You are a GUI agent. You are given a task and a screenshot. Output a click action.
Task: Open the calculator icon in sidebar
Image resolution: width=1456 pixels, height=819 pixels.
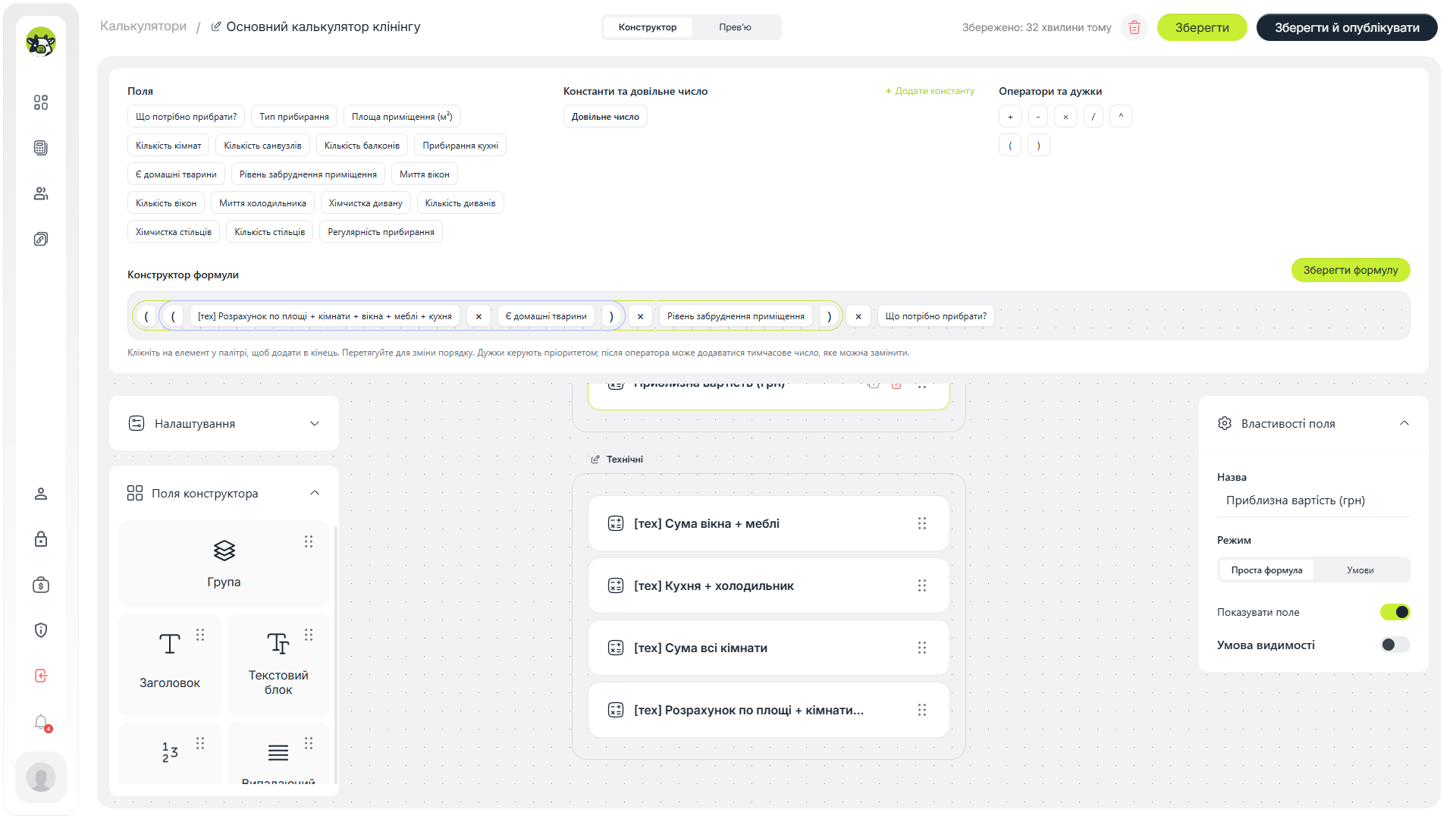tap(41, 148)
